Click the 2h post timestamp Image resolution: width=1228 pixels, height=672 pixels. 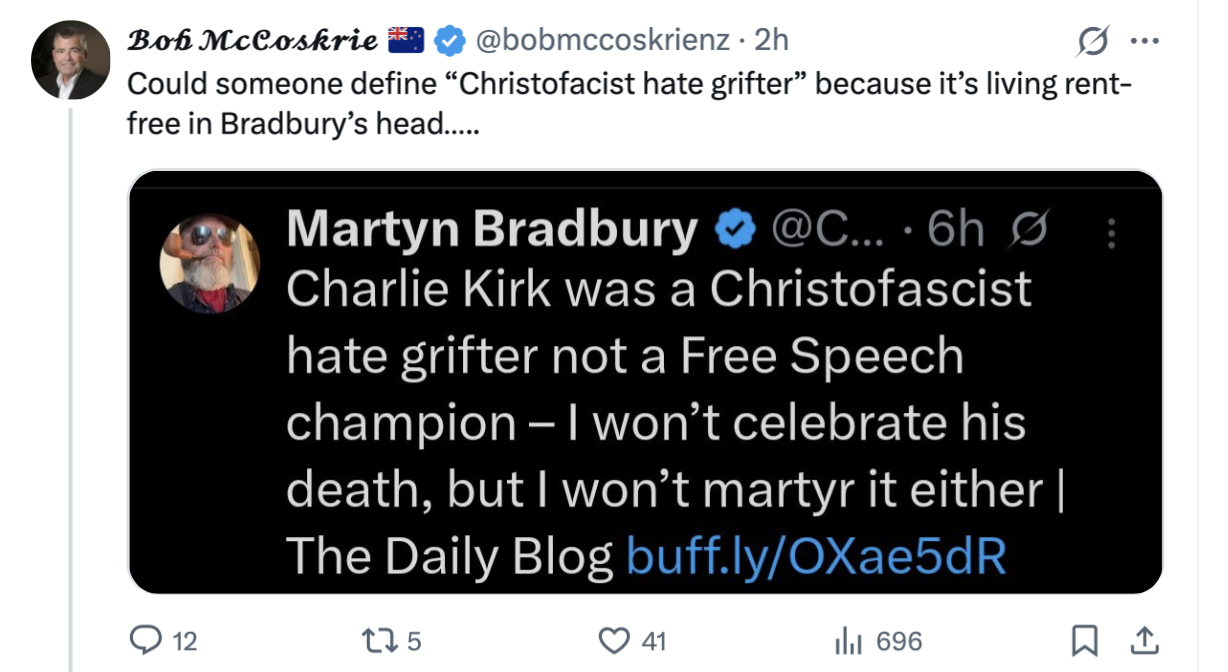[x=771, y=40]
